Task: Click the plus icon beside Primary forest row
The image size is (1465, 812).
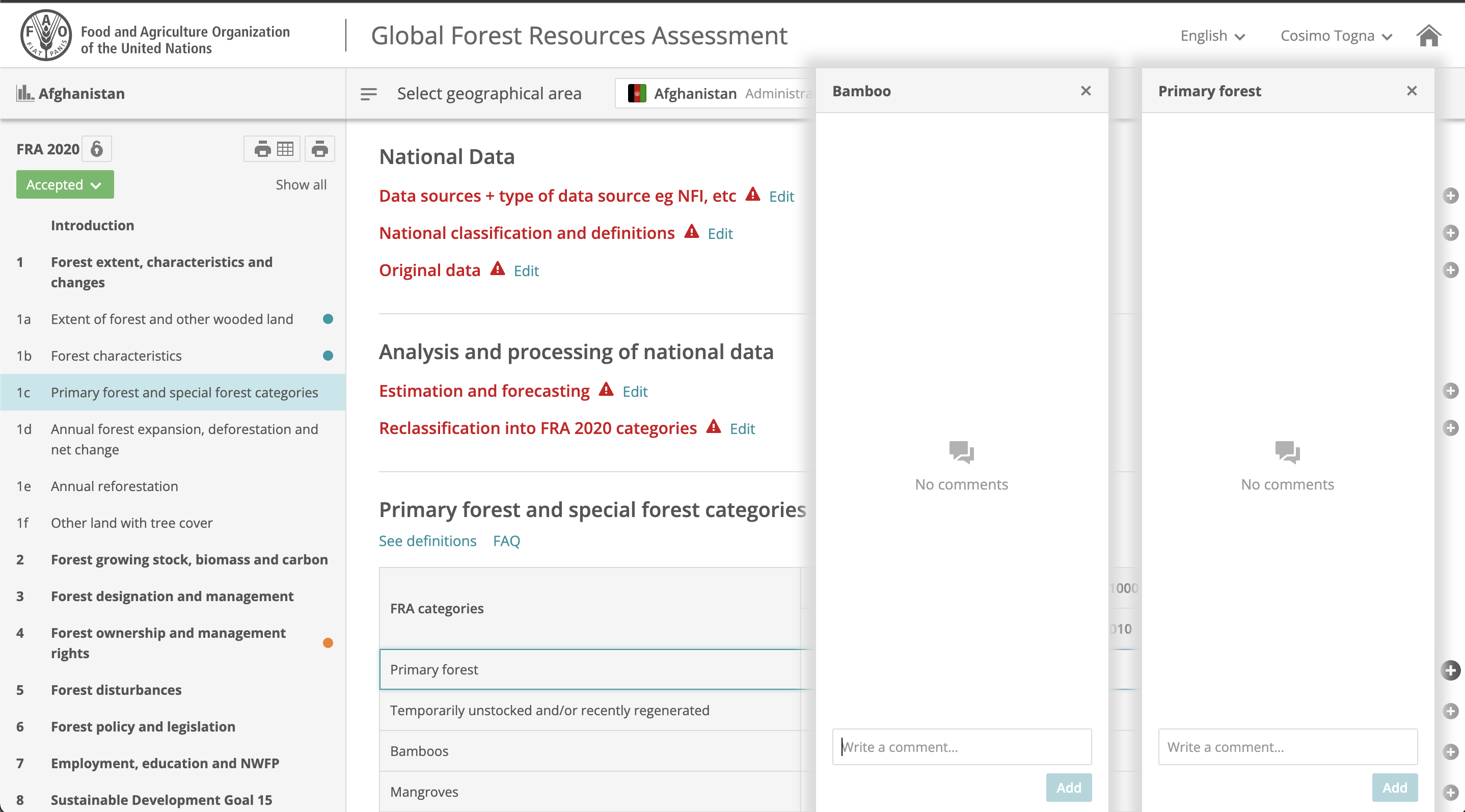Action: pos(1451,670)
